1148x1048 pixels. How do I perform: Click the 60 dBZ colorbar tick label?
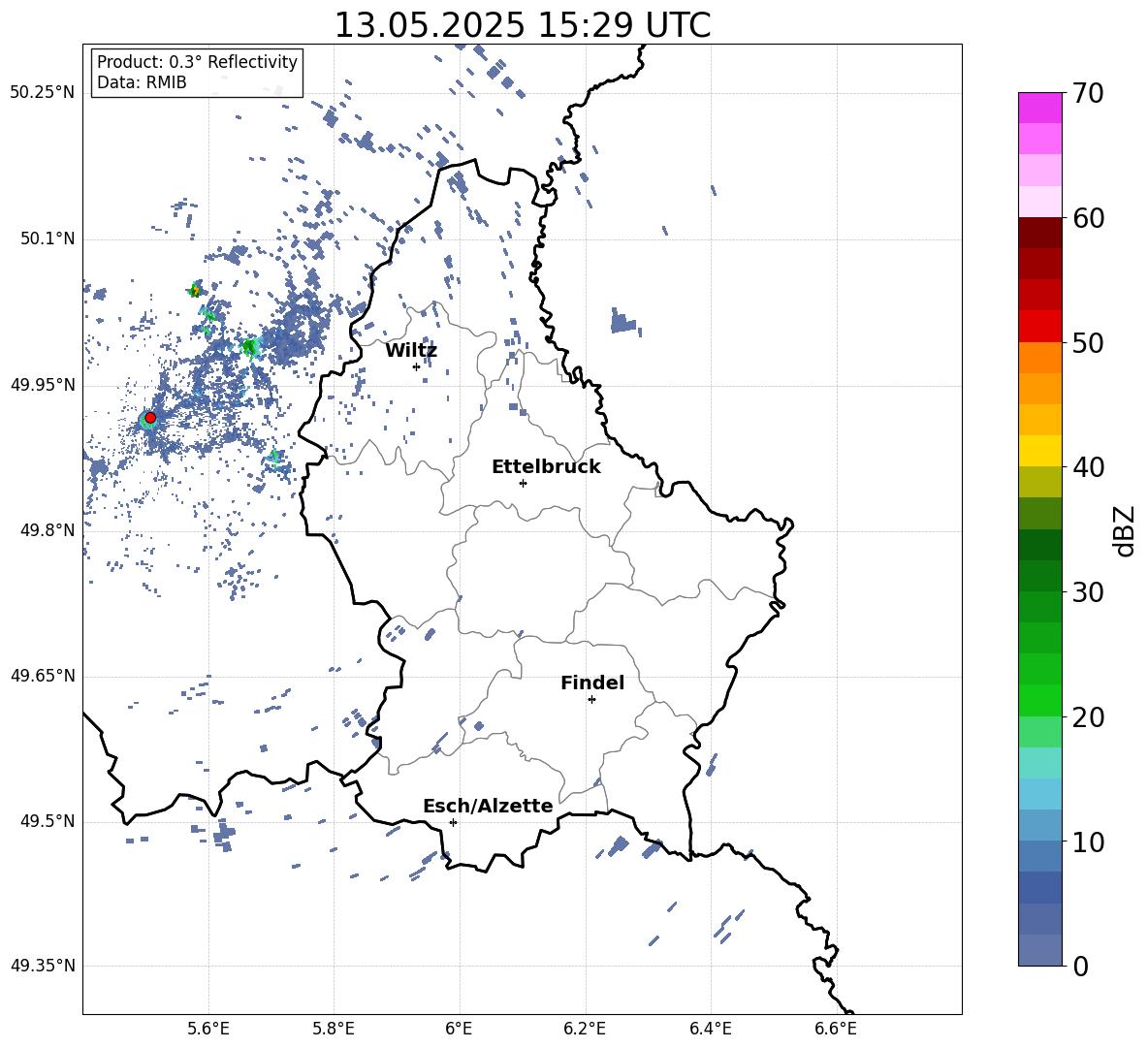coord(1087,218)
